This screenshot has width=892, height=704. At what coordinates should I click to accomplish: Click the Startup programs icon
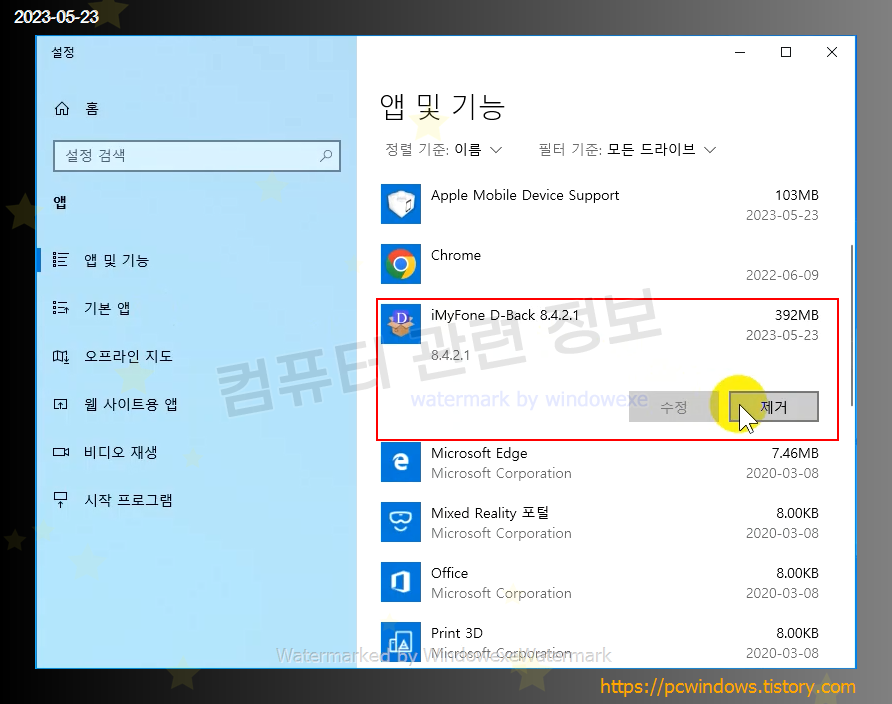61,500
